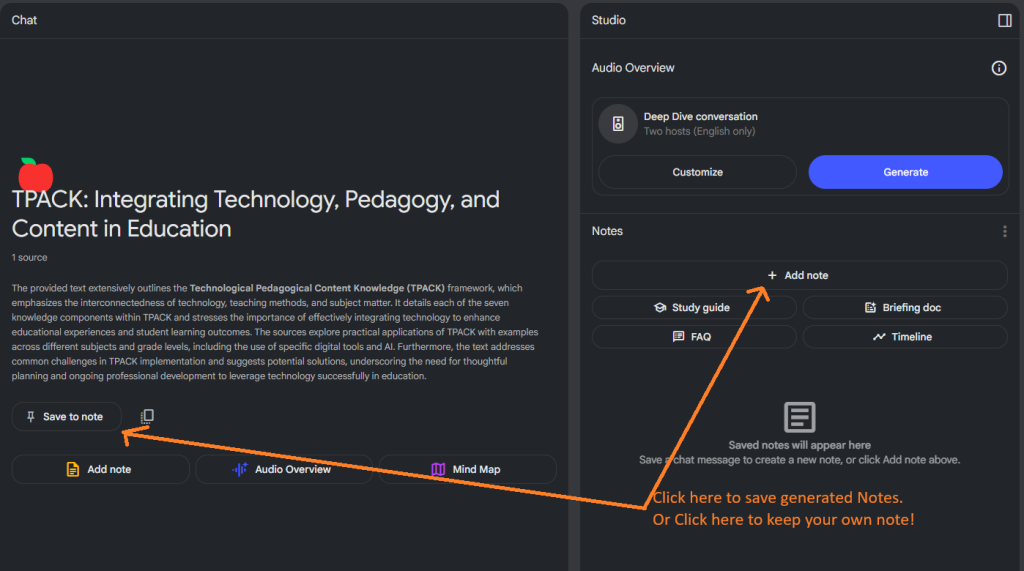Open the Mind Map

click(466, 469)
